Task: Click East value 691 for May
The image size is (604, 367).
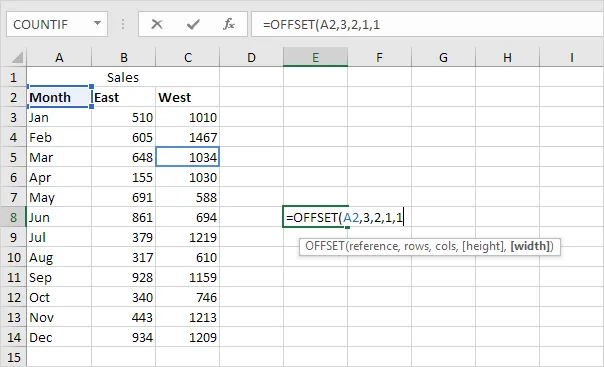Action: (124, 197)
